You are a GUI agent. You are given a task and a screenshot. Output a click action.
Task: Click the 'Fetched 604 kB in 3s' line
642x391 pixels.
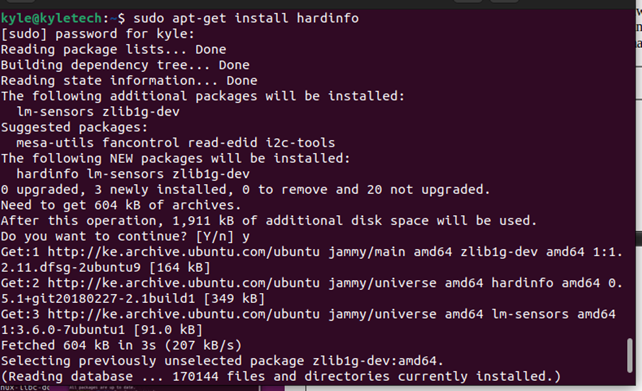click(x=121, y=345)
